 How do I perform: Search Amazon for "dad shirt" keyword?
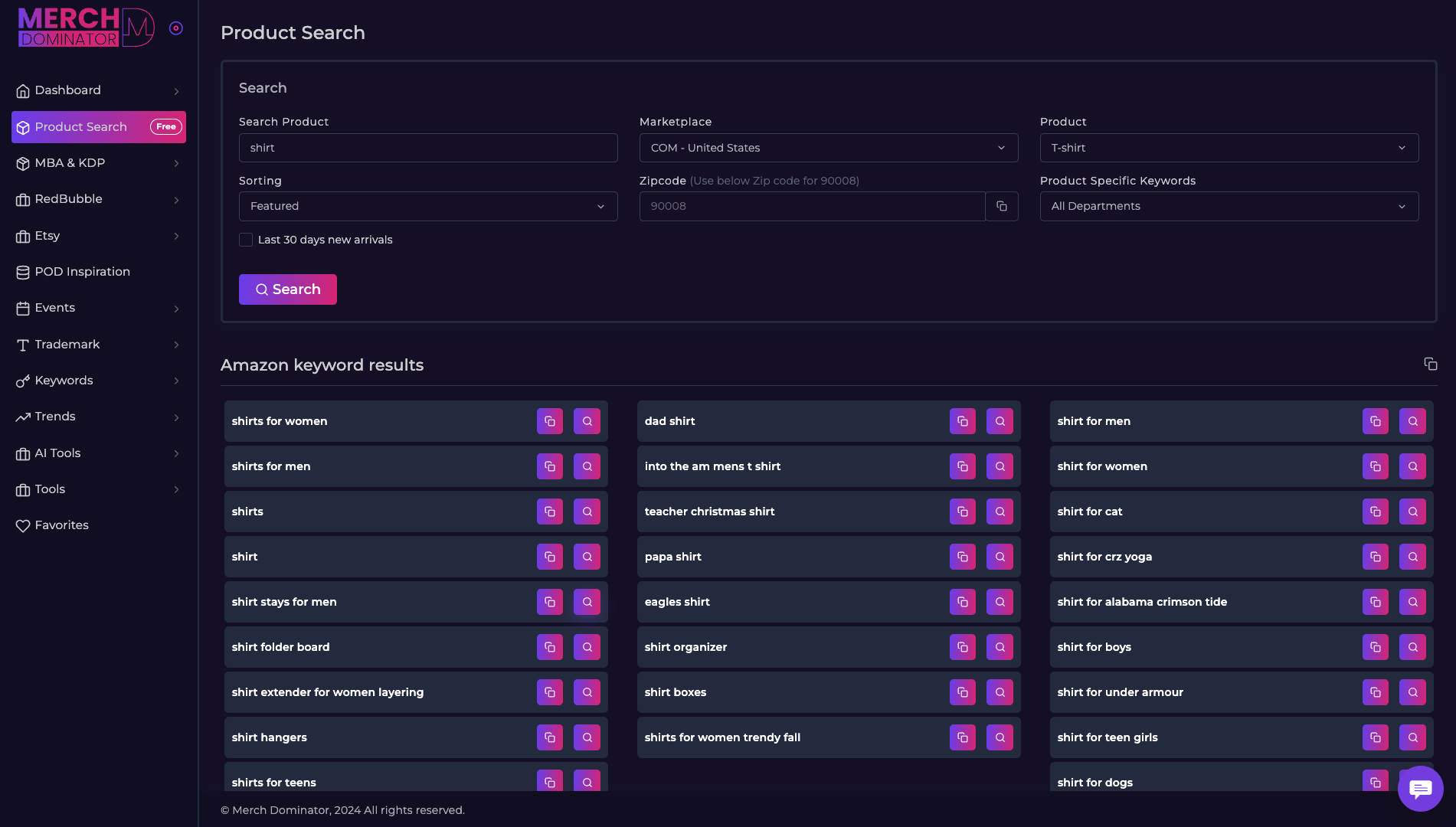(x=1000, y=420)
